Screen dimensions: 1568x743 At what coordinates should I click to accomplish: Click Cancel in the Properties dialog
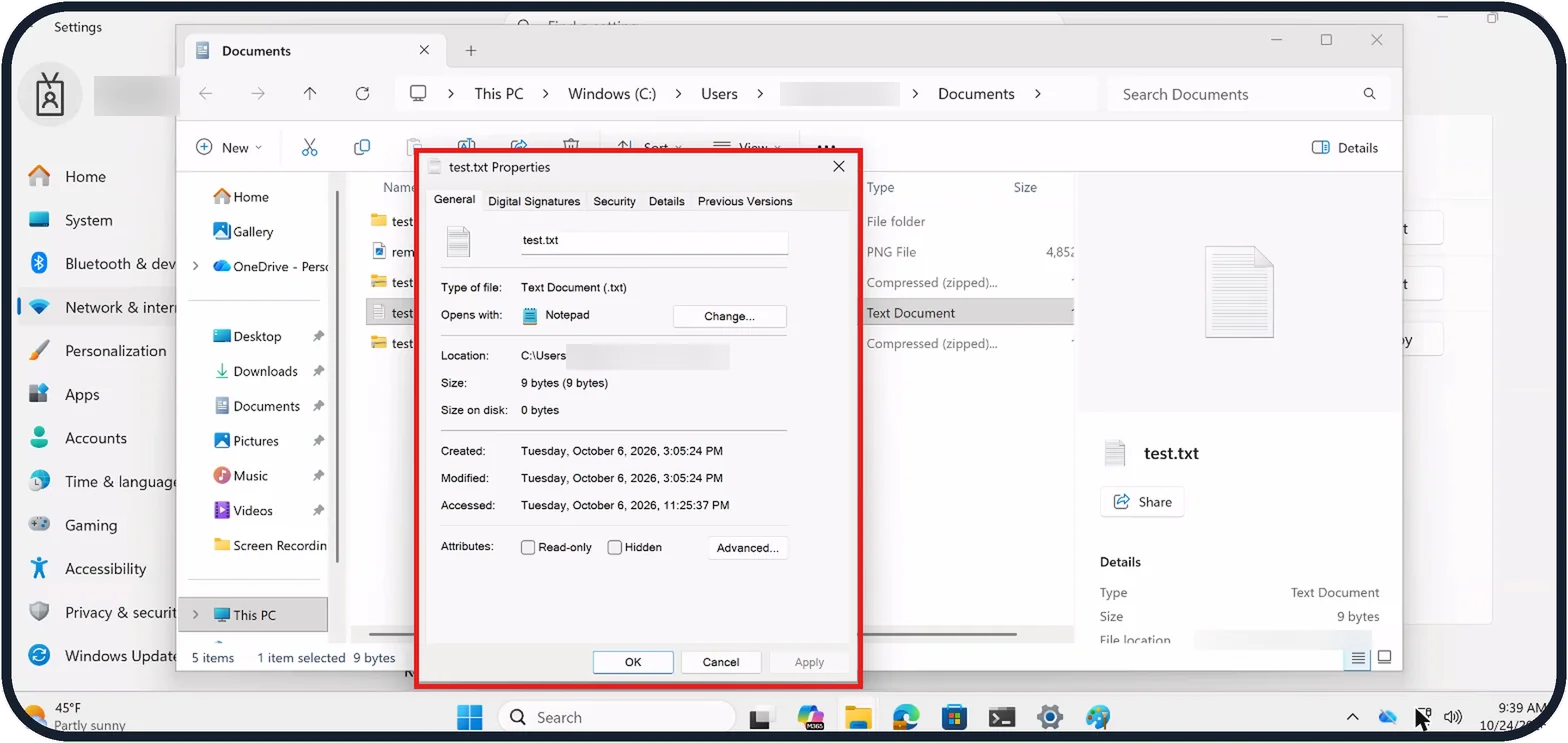pyautogui.click(x=721, y=662)
